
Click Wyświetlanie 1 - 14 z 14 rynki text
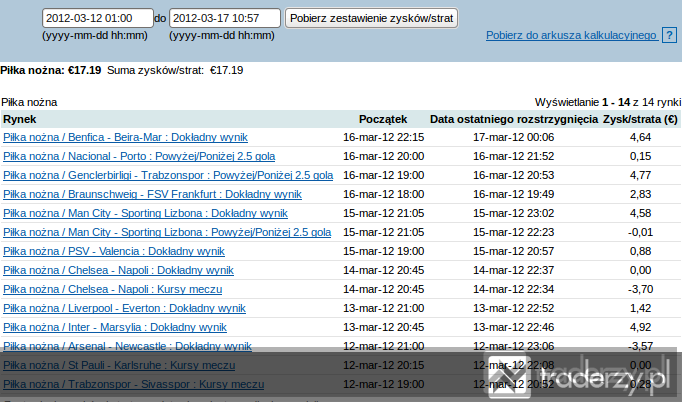point(608,102)
